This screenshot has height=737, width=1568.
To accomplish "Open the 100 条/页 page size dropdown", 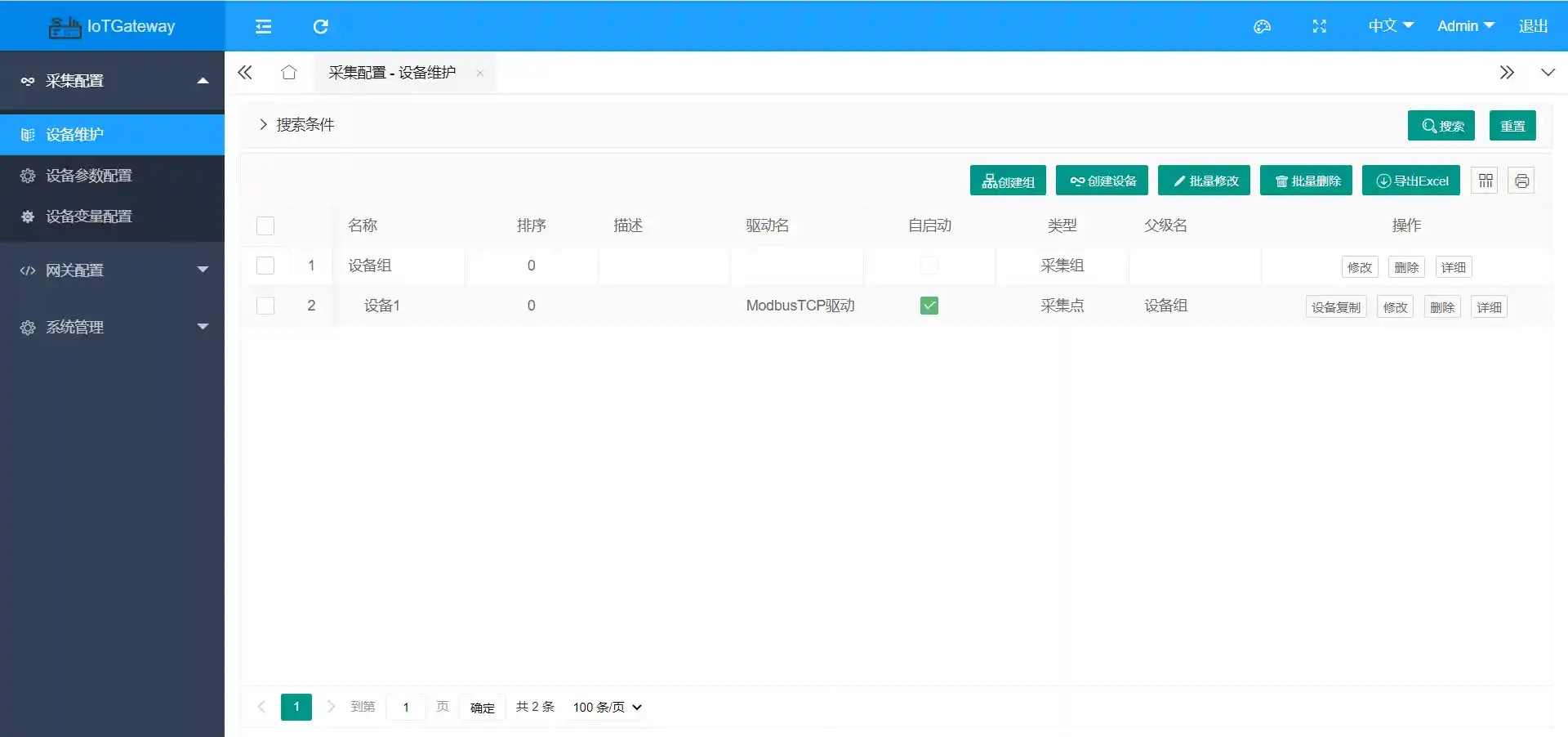I will [605, 708].
